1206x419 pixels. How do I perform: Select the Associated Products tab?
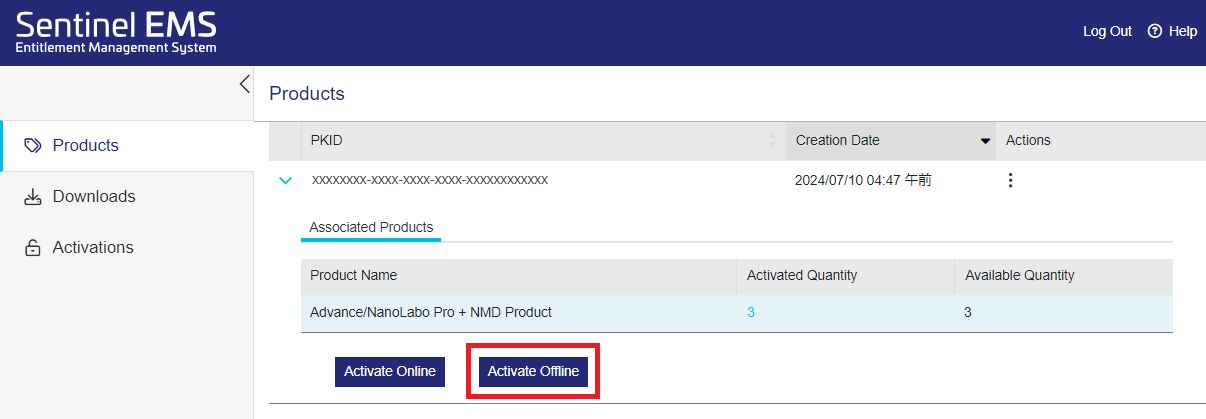(x=371, y=228)
